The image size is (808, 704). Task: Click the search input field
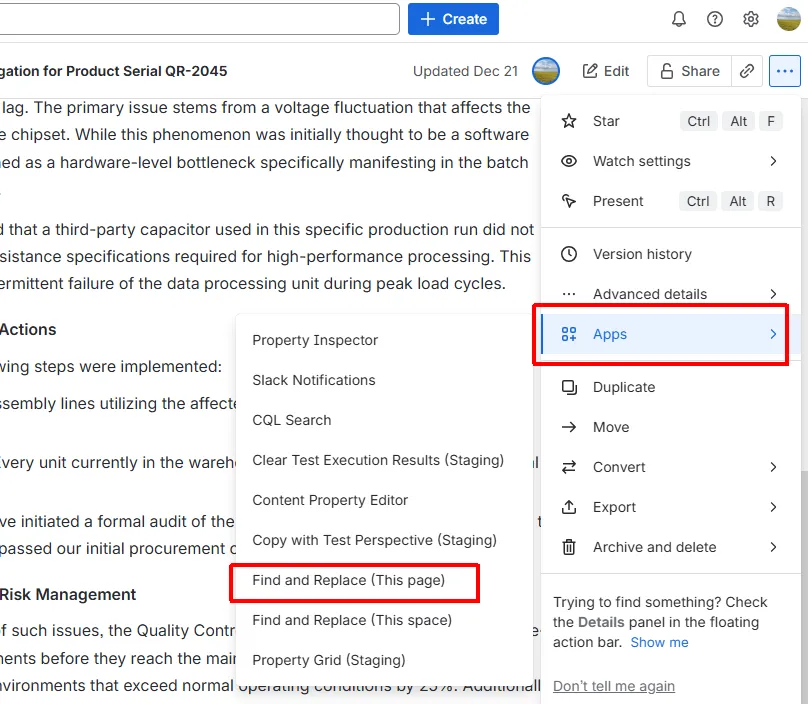coord(200,19)
